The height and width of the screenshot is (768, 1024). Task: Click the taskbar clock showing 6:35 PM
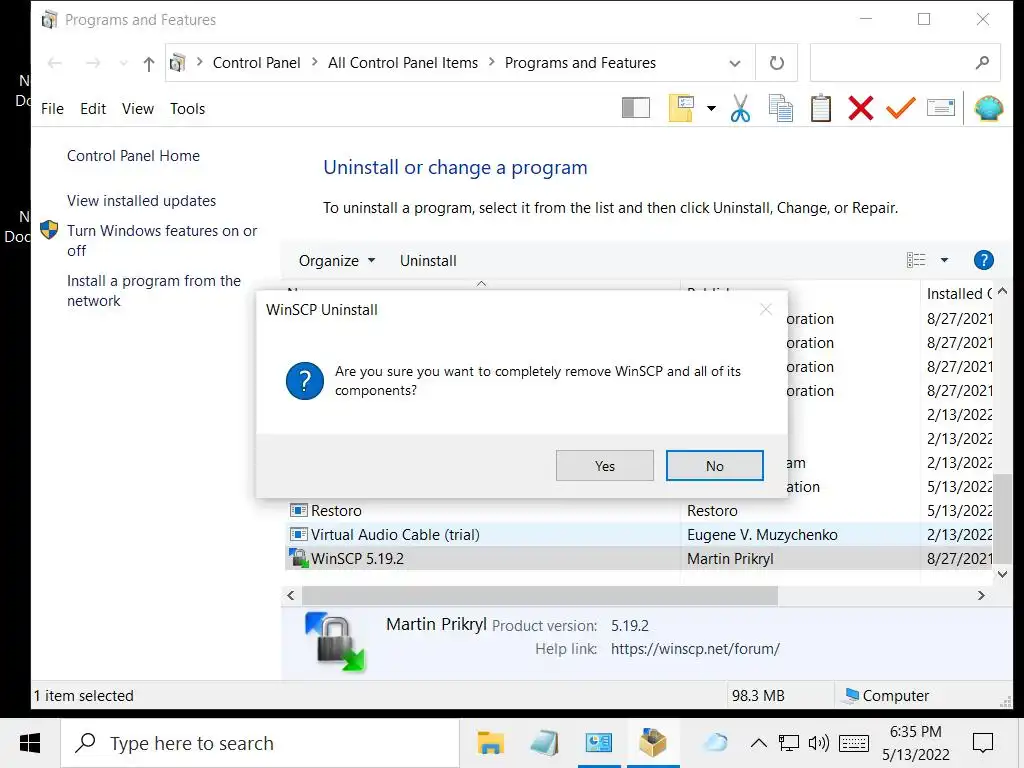(916, 743)
